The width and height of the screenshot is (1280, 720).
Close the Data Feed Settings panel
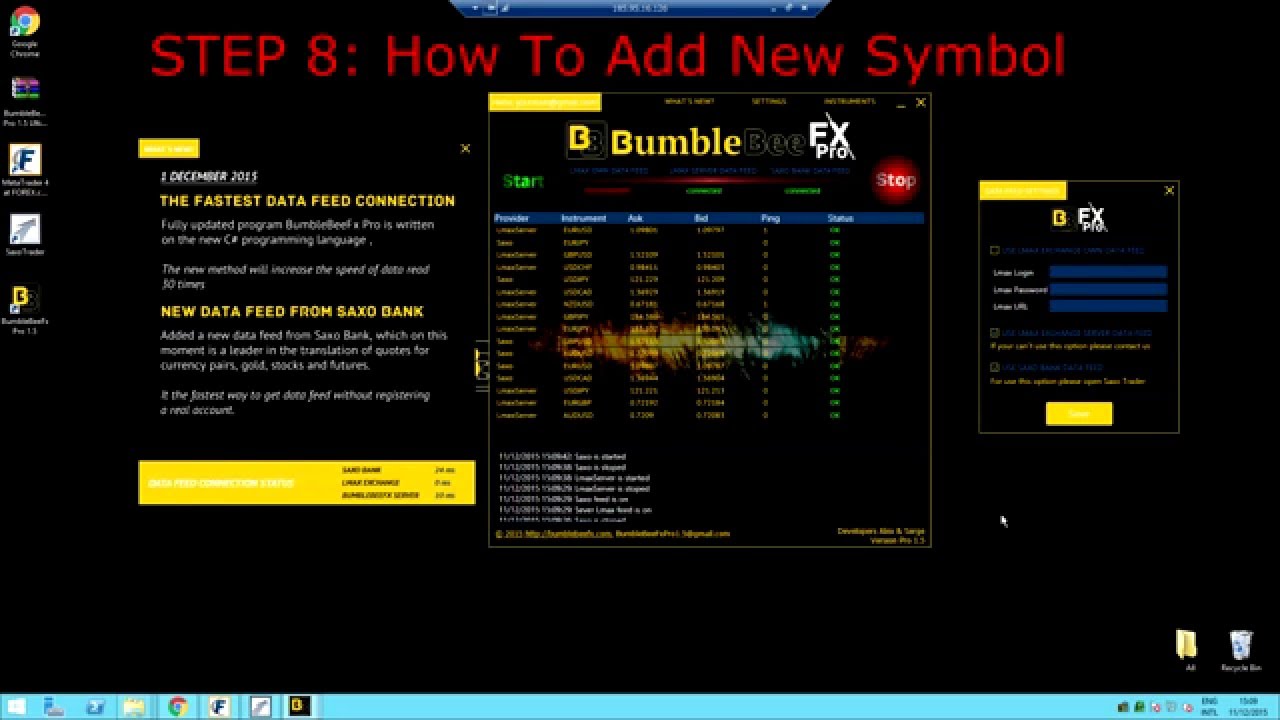pyautogui.click(x=1169, y=190)
